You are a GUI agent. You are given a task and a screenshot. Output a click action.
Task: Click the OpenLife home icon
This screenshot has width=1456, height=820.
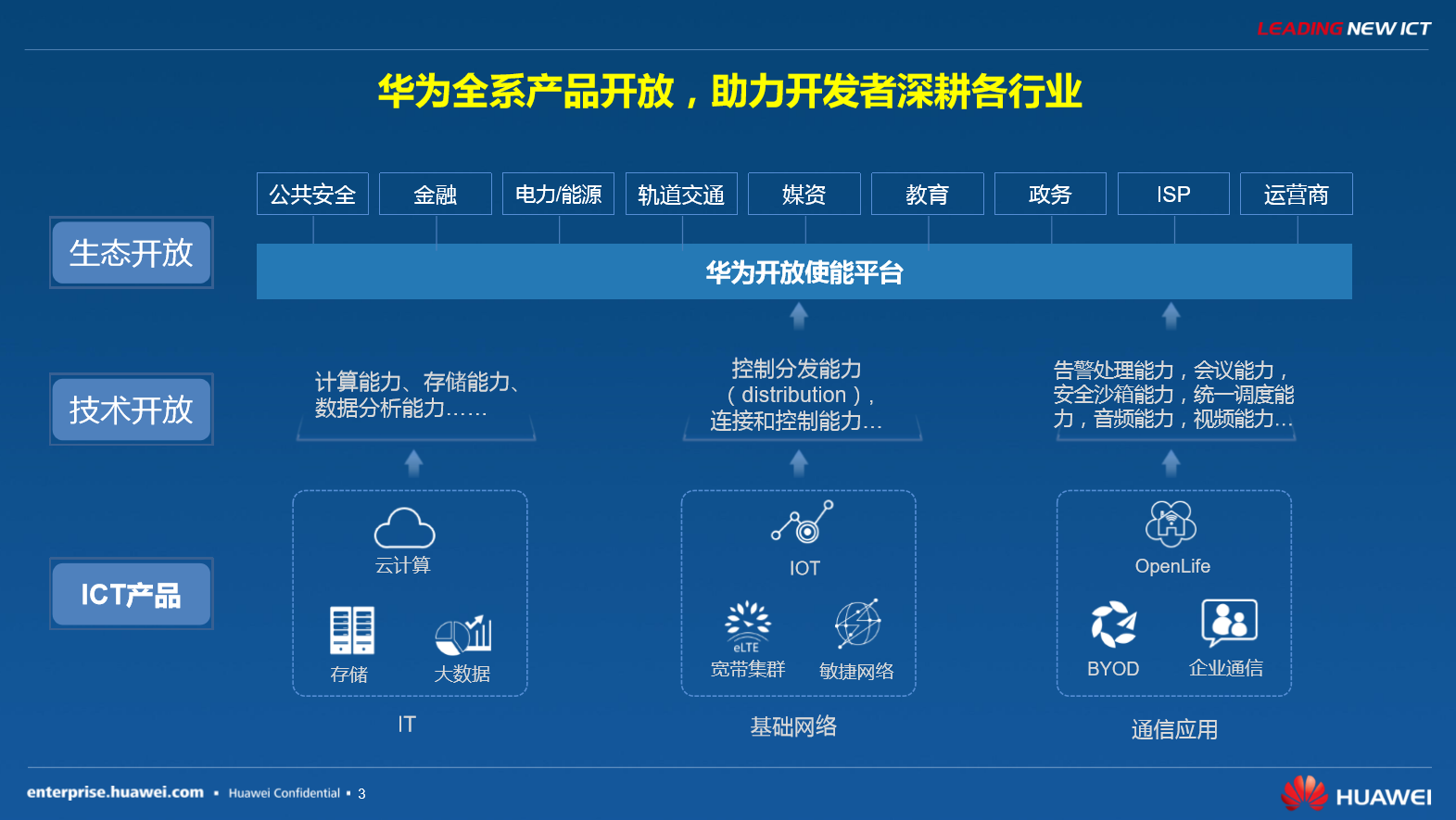click(x=1171, y=524)
